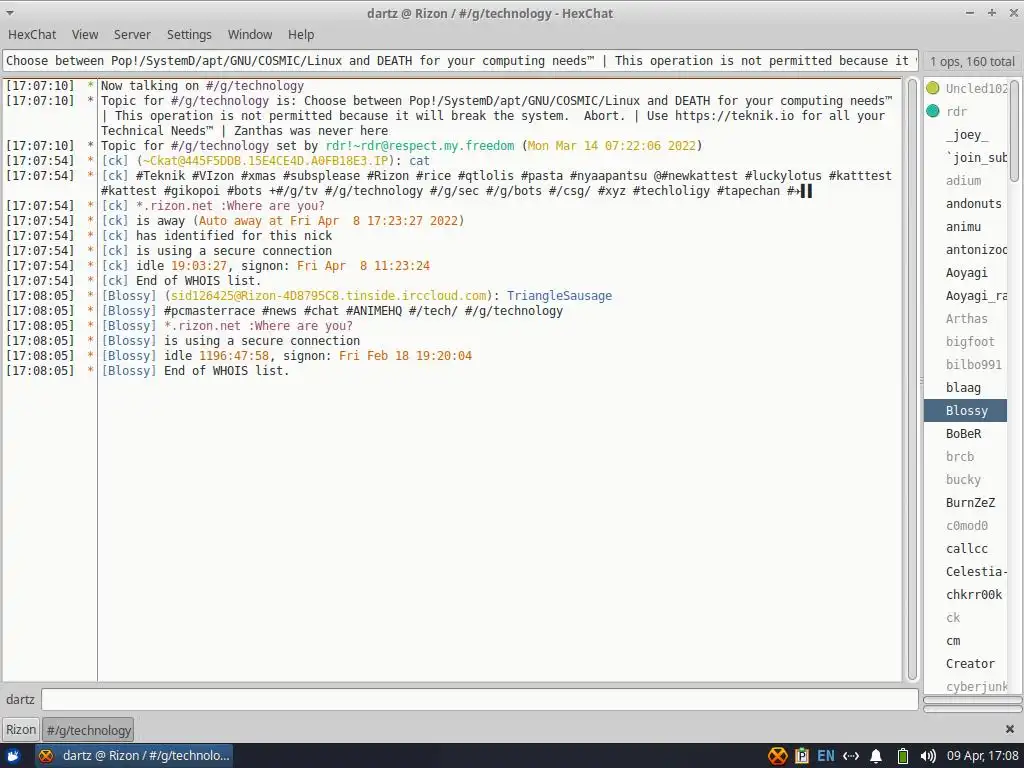Select bucky in the user list

966,479
